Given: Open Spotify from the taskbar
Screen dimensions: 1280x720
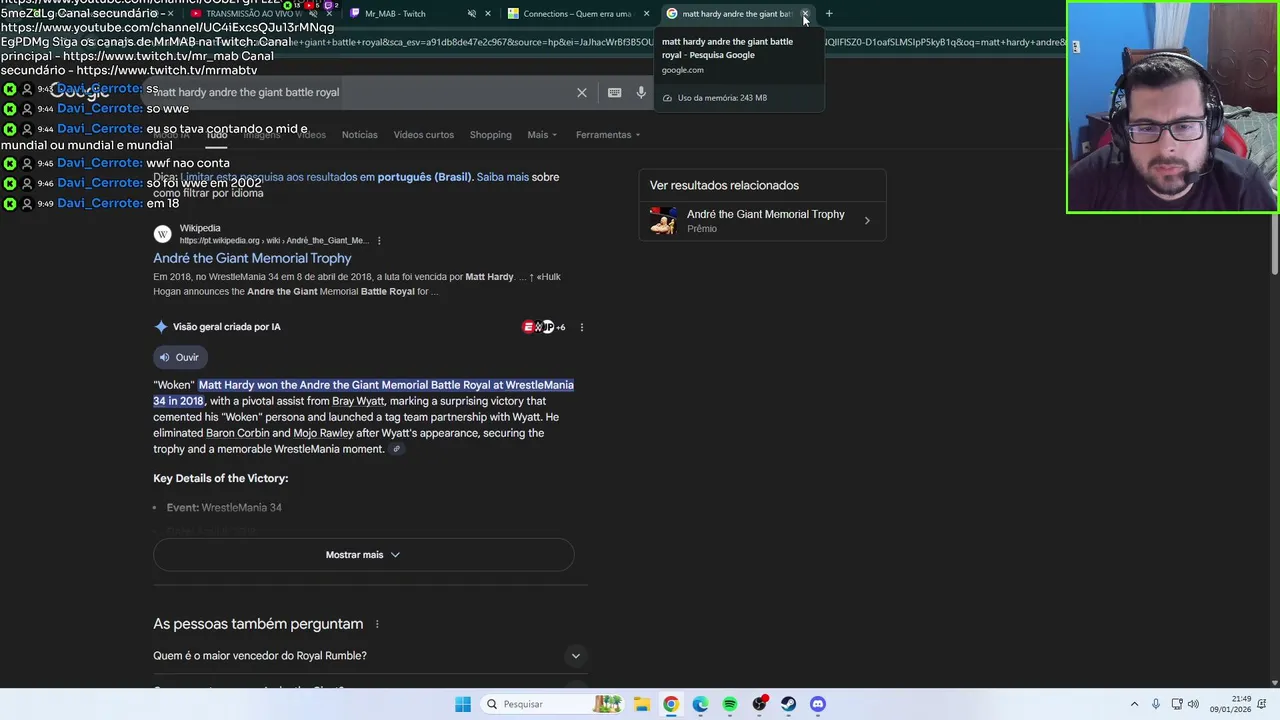Looking at the screenshot, I should pos(730,704).
